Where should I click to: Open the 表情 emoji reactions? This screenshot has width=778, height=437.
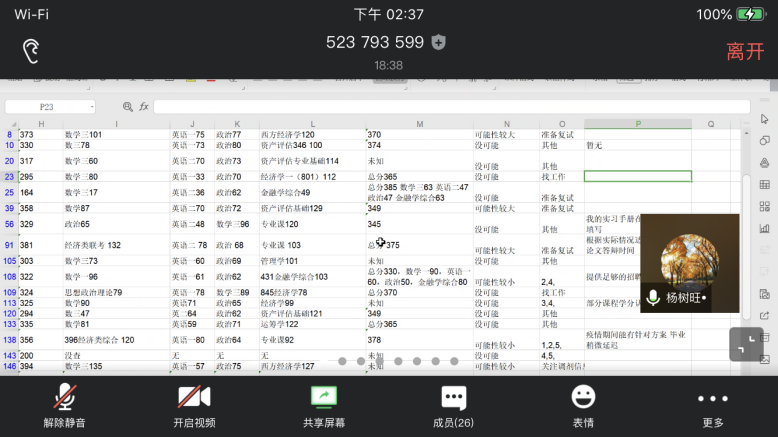click(583, 405)
